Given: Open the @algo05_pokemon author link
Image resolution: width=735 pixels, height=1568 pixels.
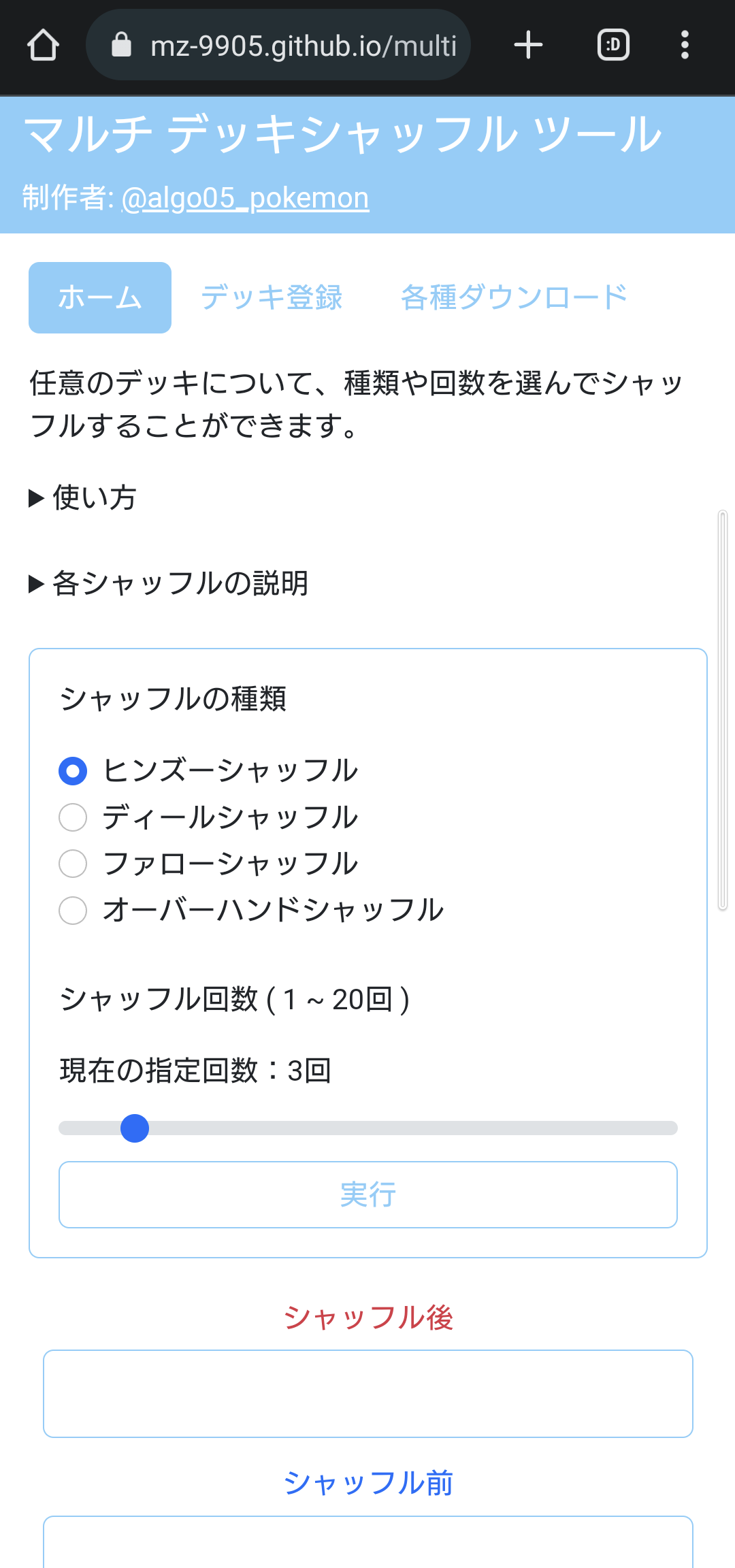Looking at the screenshot, I should (x=245, y=198).
